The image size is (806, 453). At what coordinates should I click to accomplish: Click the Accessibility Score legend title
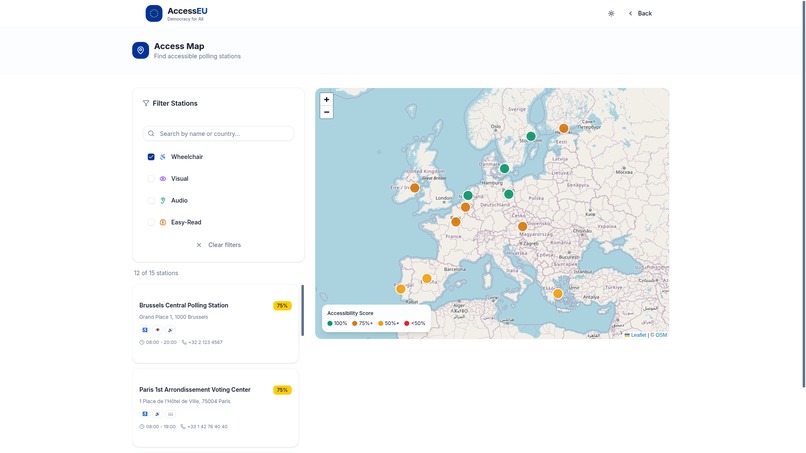pyautogui.click(x=350, y=313)
